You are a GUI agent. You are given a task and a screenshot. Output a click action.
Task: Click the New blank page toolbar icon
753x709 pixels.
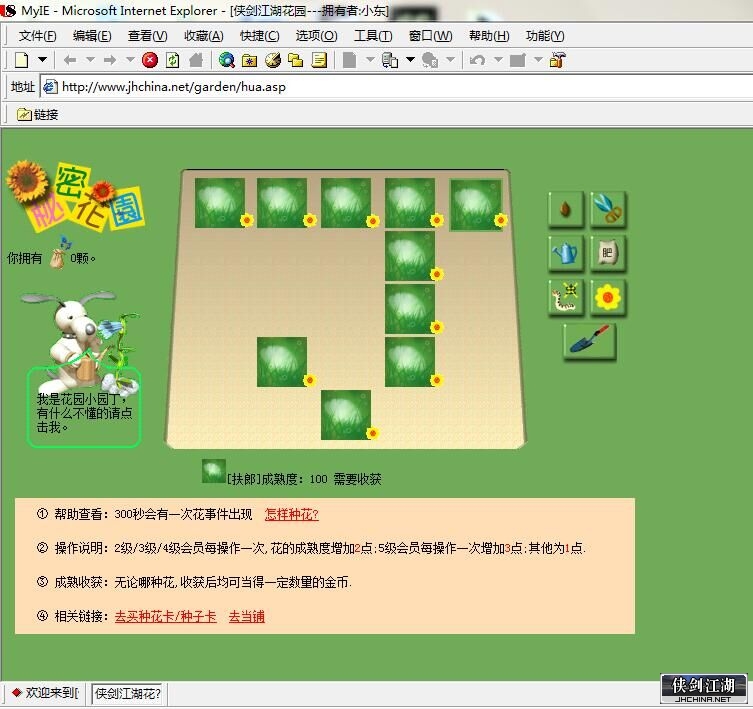click(22, 60)
